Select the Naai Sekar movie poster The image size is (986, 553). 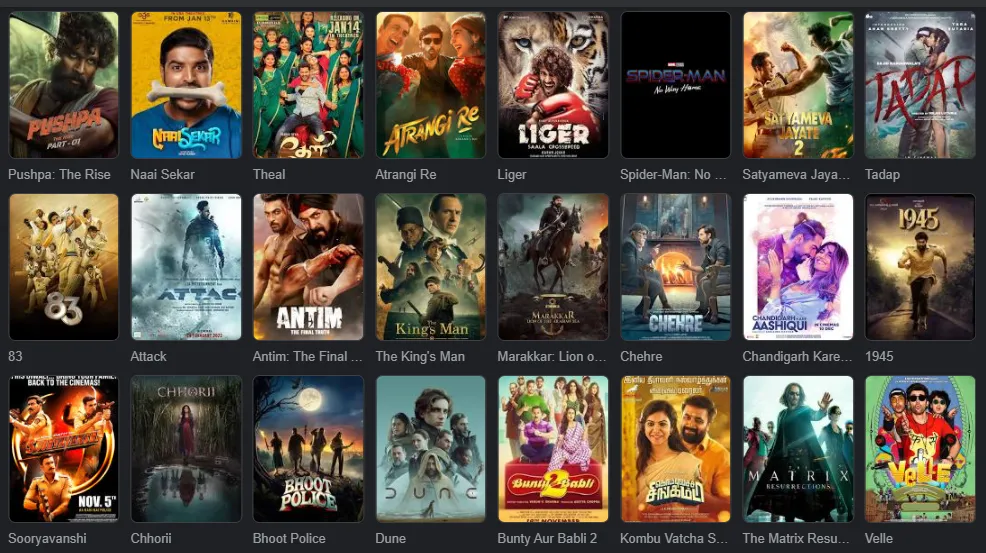click(186, 85)
